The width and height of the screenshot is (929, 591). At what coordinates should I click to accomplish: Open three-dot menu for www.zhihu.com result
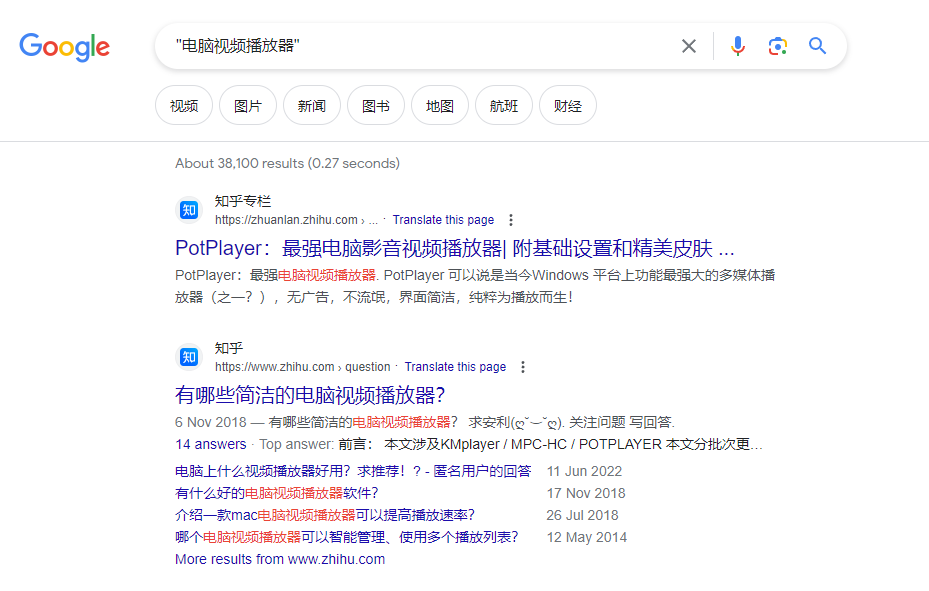[x=523, y=367]
